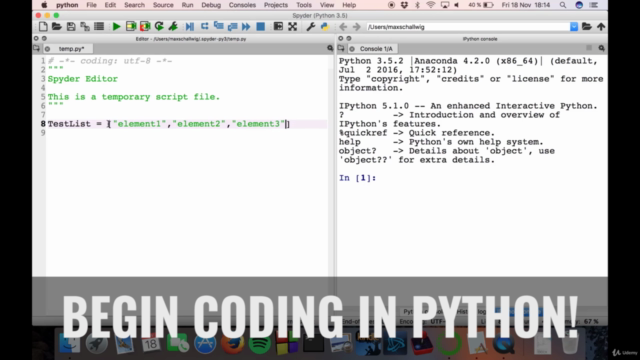Viewport: 640px width, 360px height.
Task: Close the IPython console pane
Action: pyautogui.click(x=340, y=39)
